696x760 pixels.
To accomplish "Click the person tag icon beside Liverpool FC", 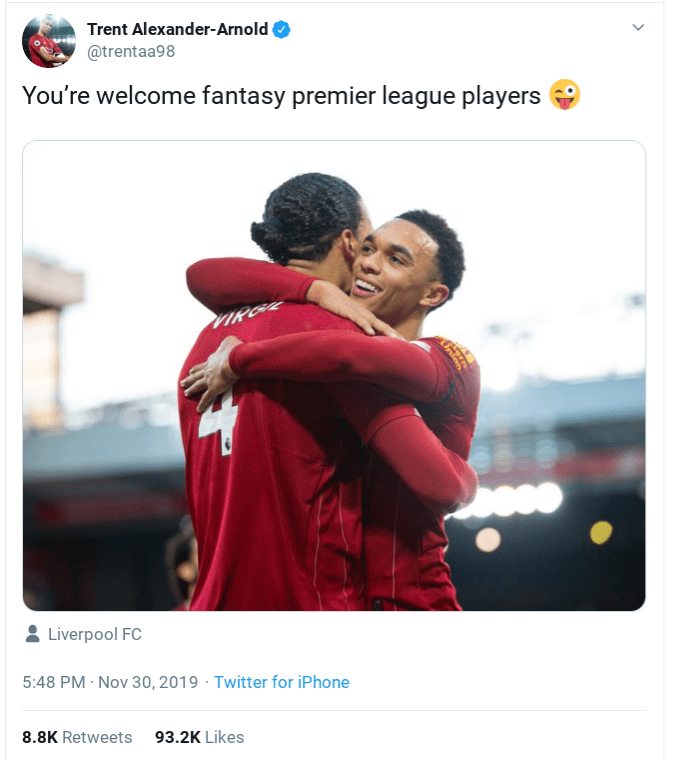I will point(32,634).
